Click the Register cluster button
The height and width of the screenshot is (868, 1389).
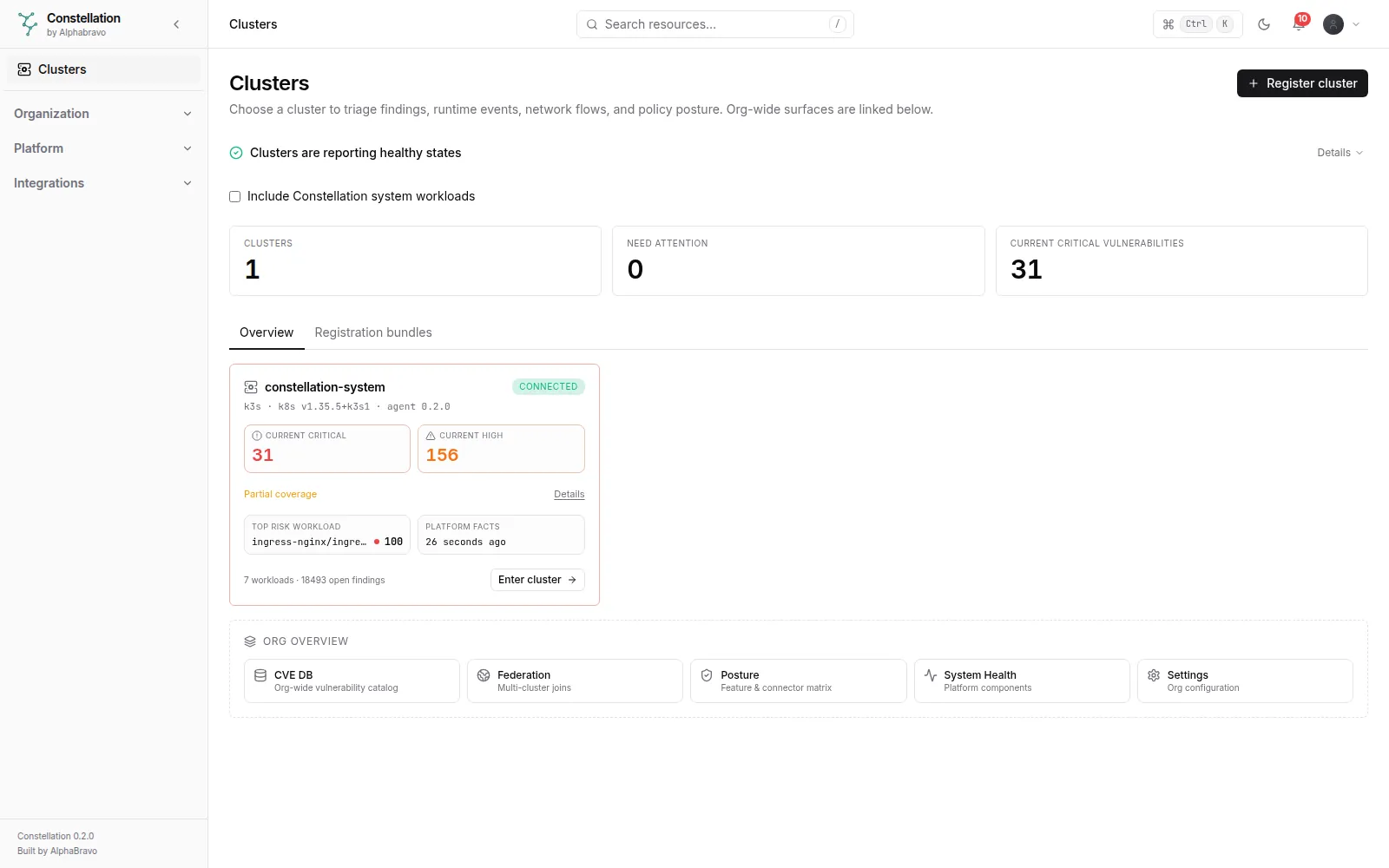[x=1302, y=83]
